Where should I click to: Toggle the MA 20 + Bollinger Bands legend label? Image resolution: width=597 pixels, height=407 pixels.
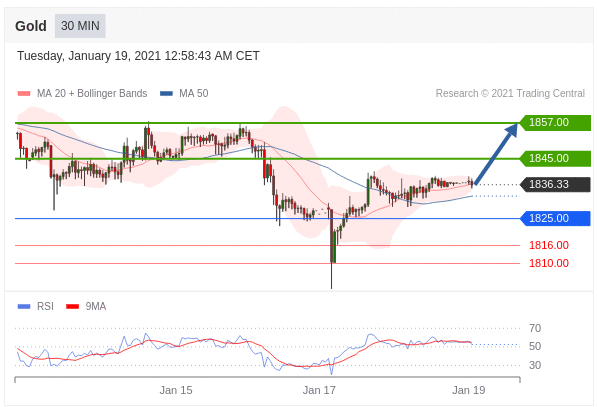pos(92,93)
